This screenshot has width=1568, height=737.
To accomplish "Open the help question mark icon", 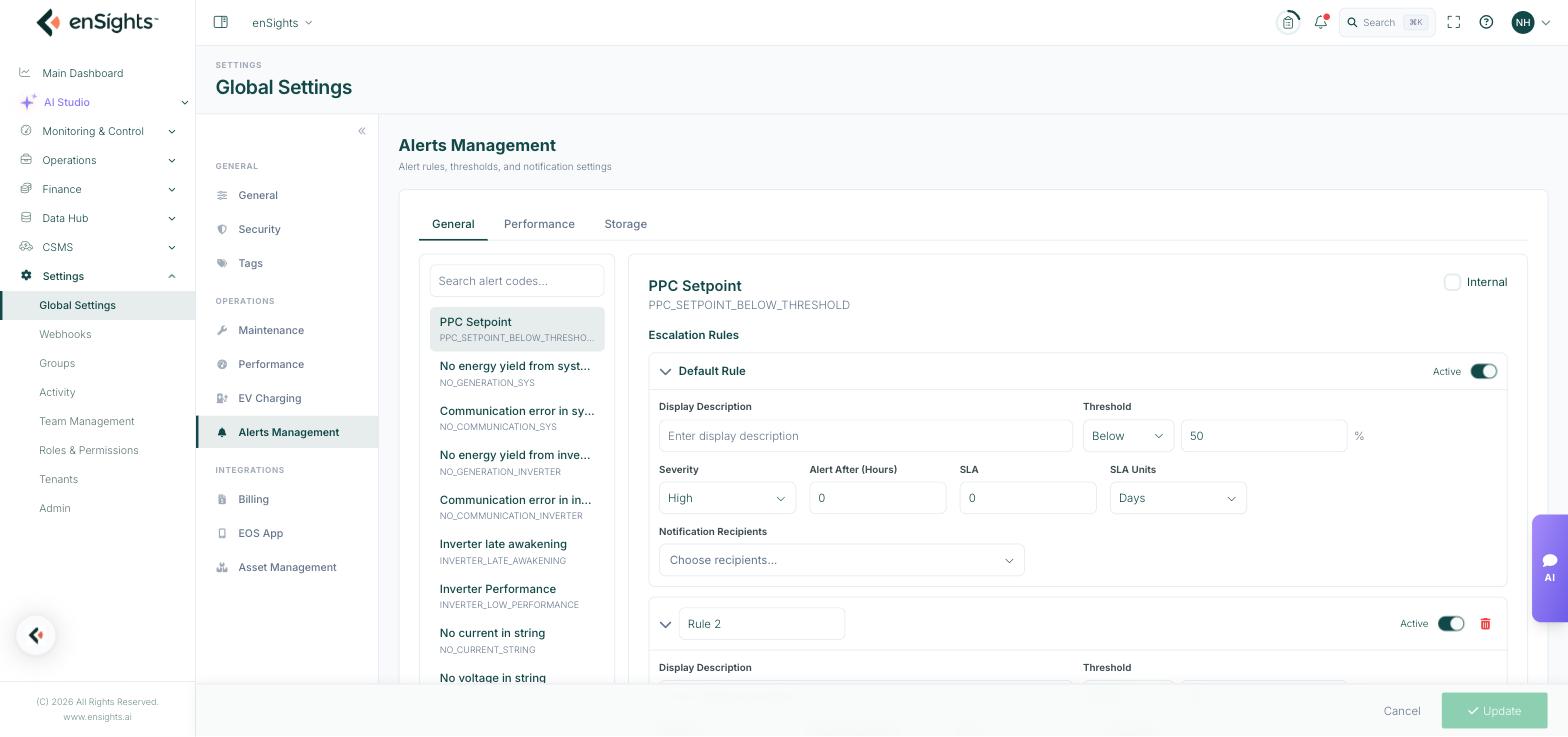I will (x=1486, y=22).
